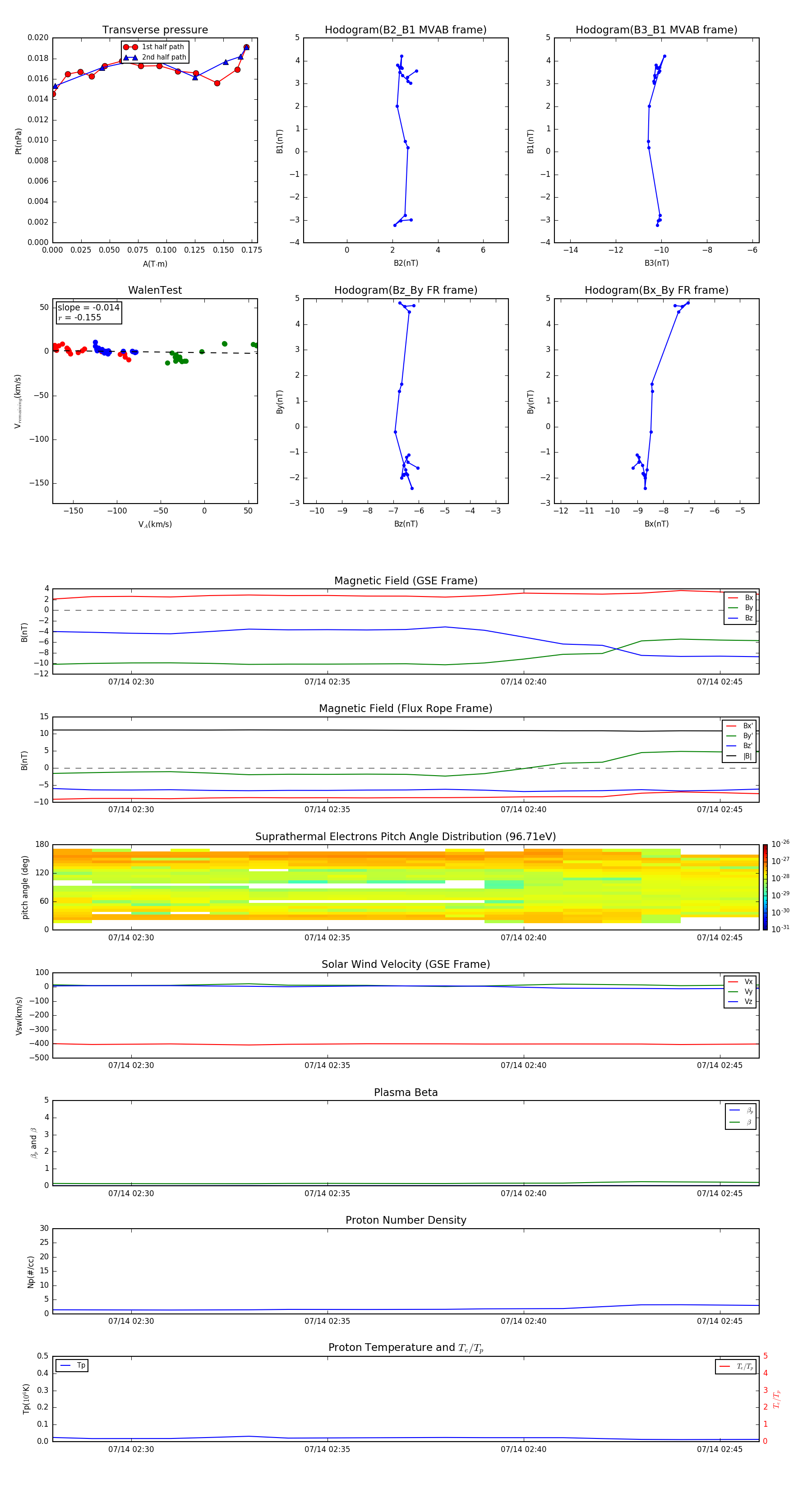Click the "Magnetic Field (GSE Frame)" title
This screenshot has width=812, height=1489.
406,581
